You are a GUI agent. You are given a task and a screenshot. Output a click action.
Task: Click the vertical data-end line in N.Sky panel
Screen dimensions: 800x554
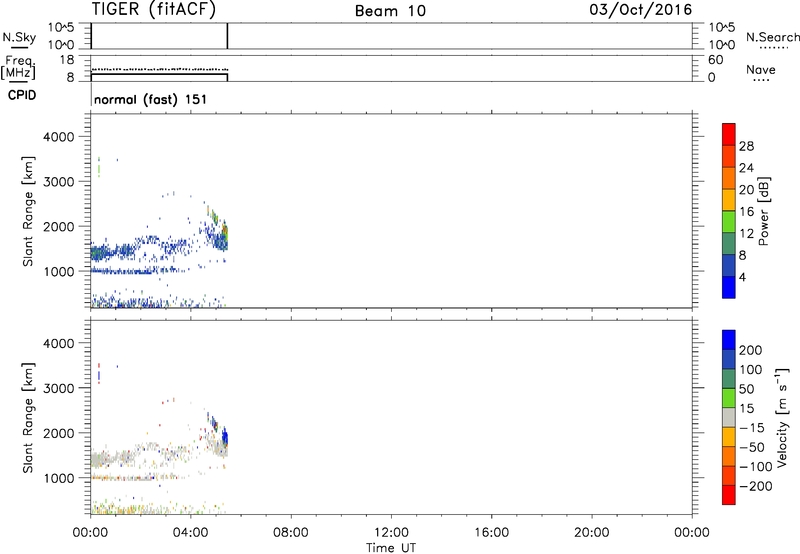[x=227, y=36]
